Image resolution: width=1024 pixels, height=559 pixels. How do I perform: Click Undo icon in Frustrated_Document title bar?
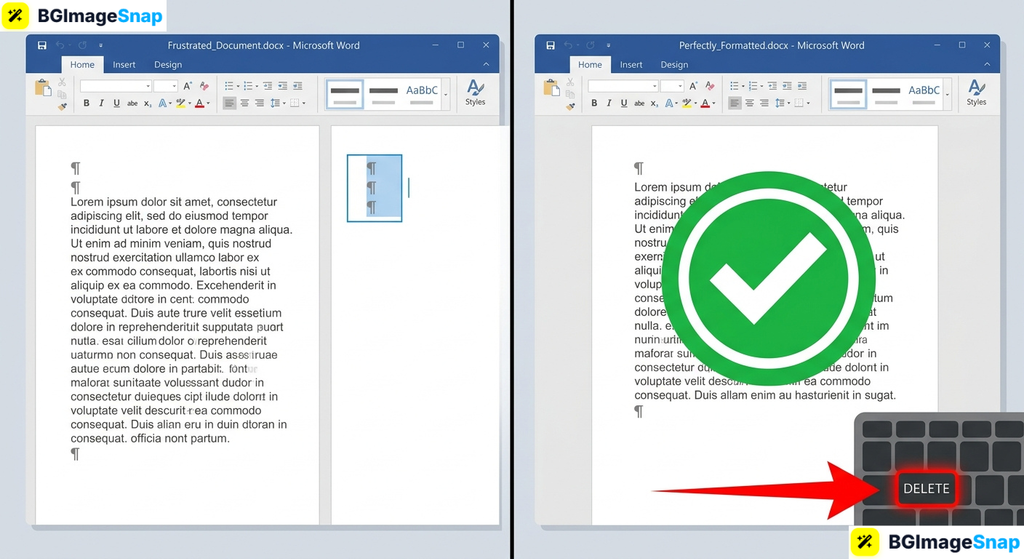[x=60, y=45]
